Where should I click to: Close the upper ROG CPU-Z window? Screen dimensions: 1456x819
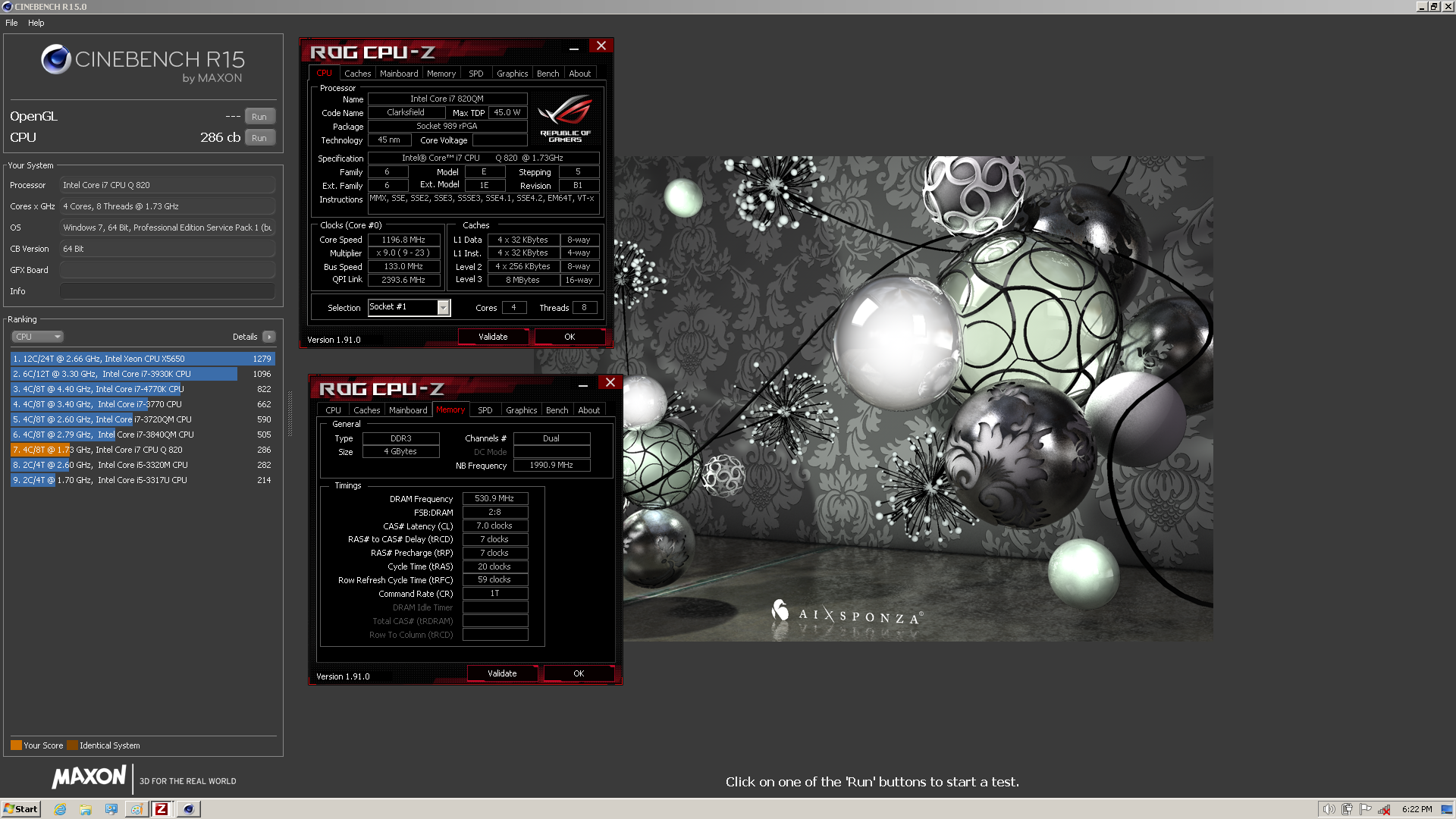point(601,46)
